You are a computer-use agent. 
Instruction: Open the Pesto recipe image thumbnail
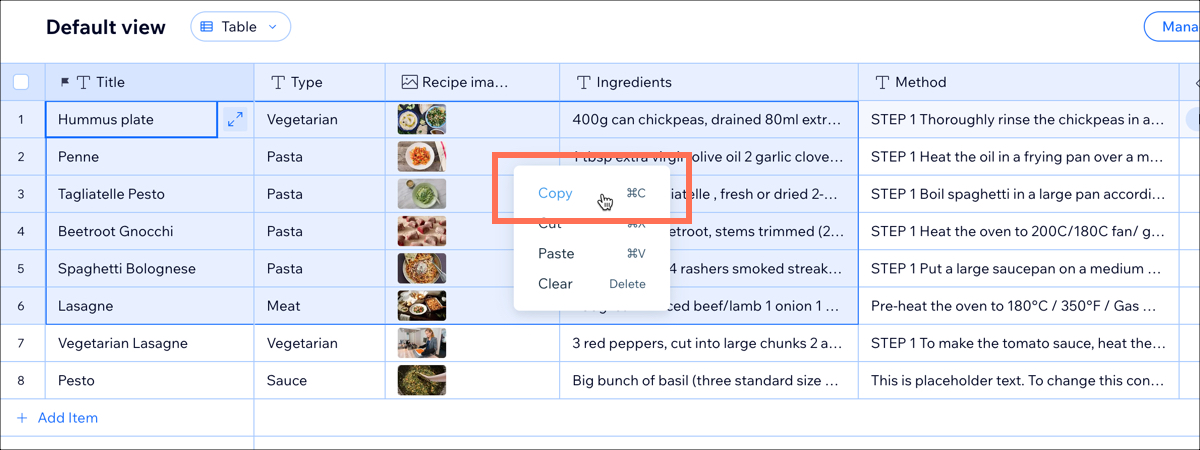(x=422, y=381)
